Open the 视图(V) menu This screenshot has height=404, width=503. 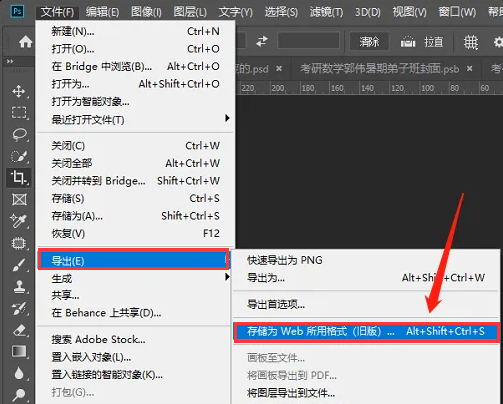click(x=409, y=12)
